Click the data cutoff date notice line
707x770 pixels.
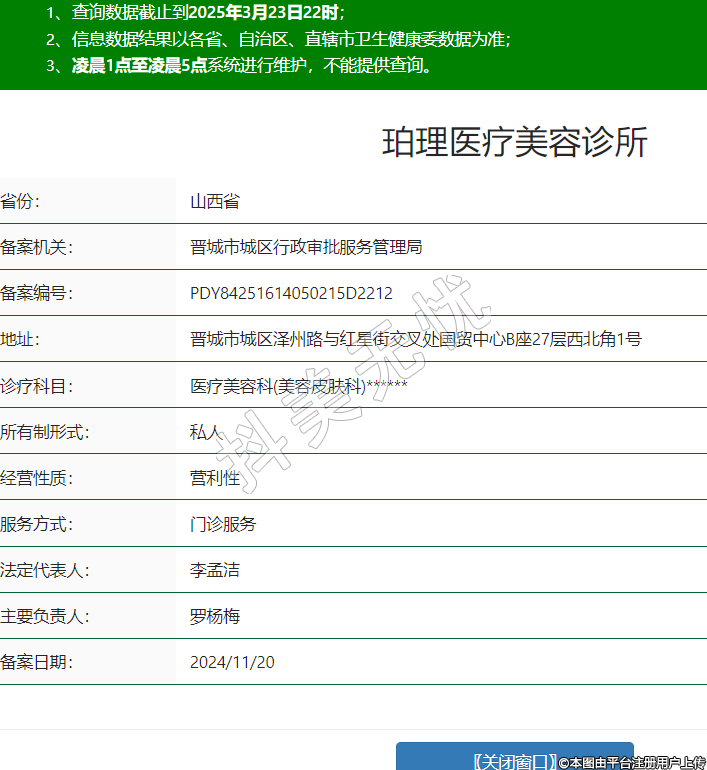pos(195,14)
